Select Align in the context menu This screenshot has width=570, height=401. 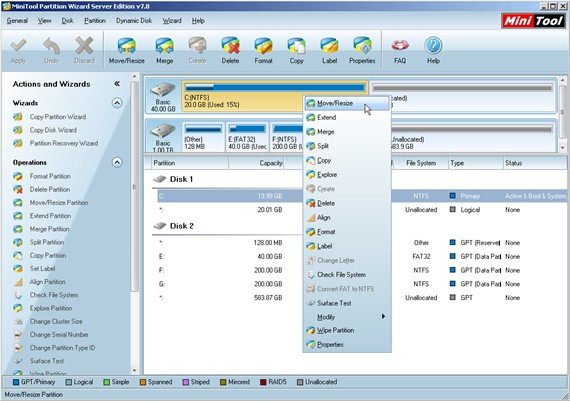[347, 217]
